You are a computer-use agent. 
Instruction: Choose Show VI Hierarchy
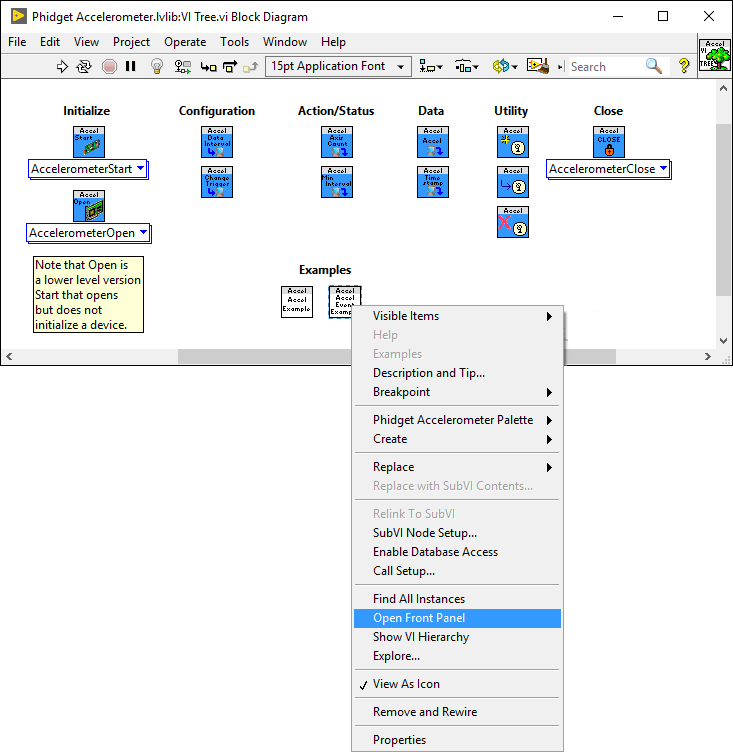point(457,637)
